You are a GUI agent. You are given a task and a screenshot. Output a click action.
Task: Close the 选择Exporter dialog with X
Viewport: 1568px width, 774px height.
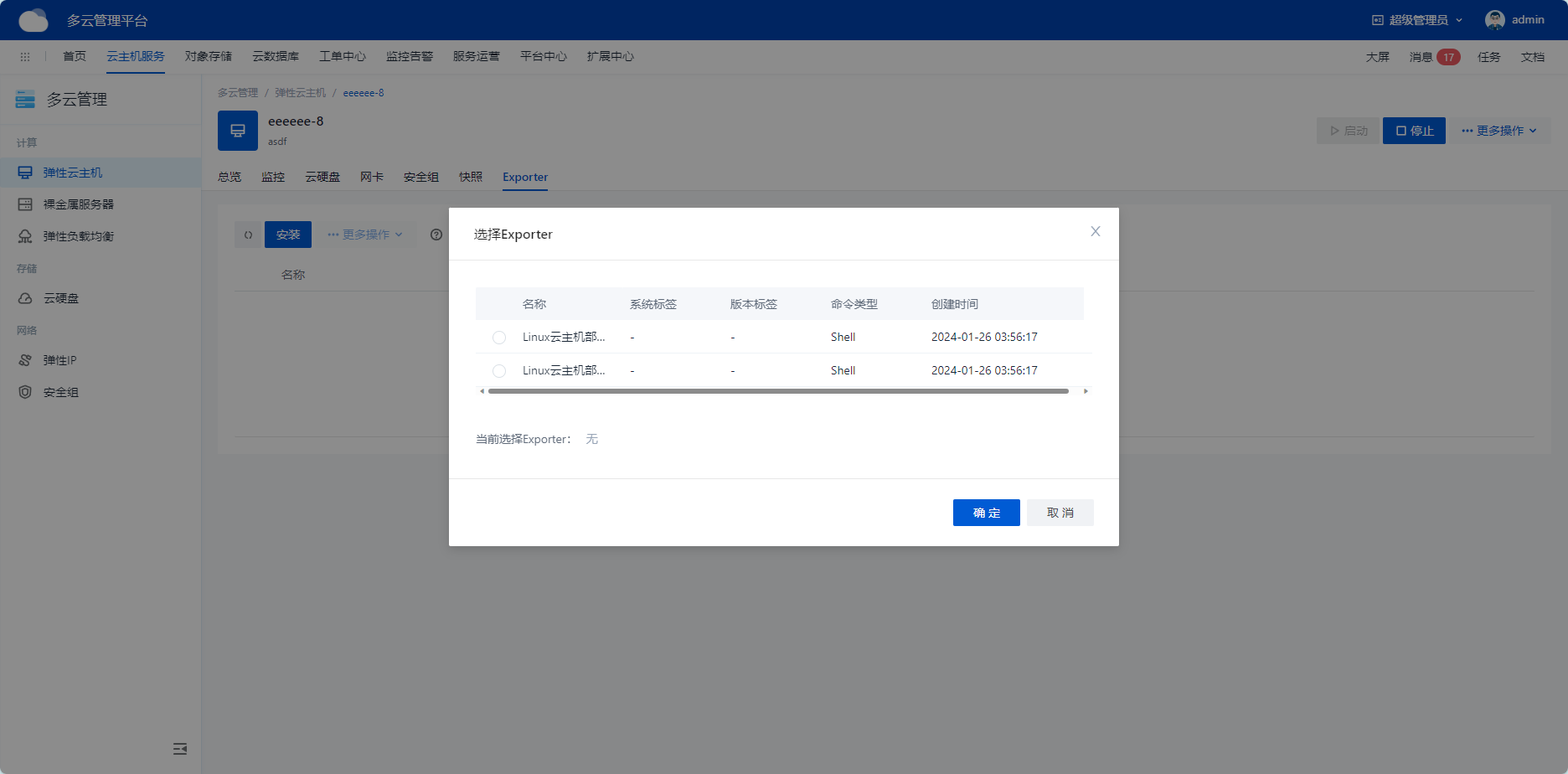click(1095, 231)
